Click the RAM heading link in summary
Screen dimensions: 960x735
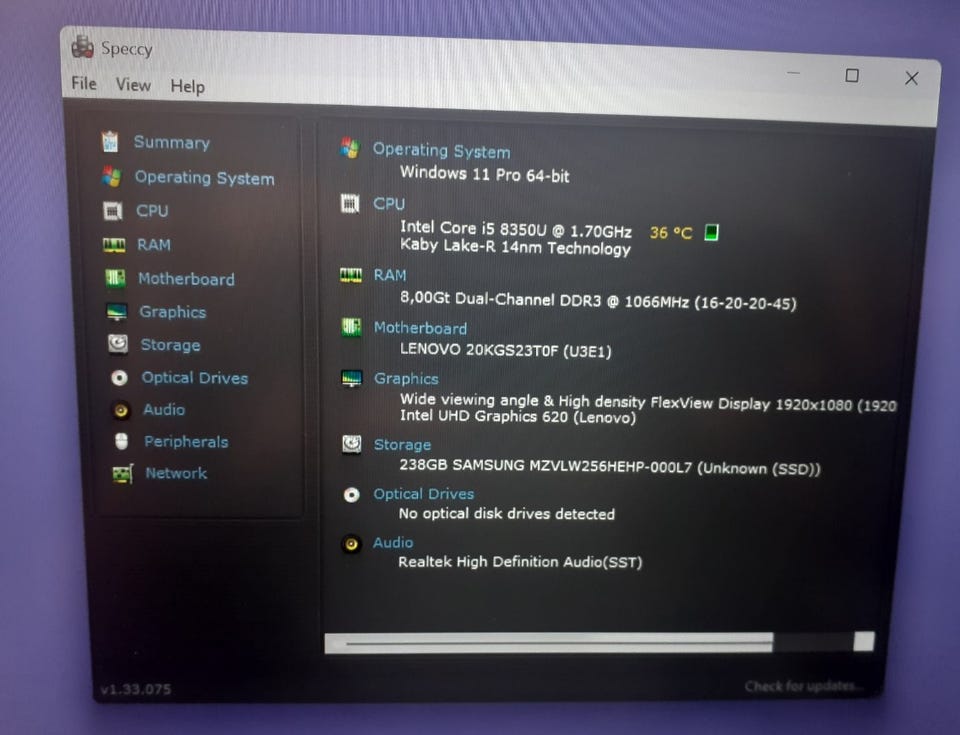[x=390, y=275]
